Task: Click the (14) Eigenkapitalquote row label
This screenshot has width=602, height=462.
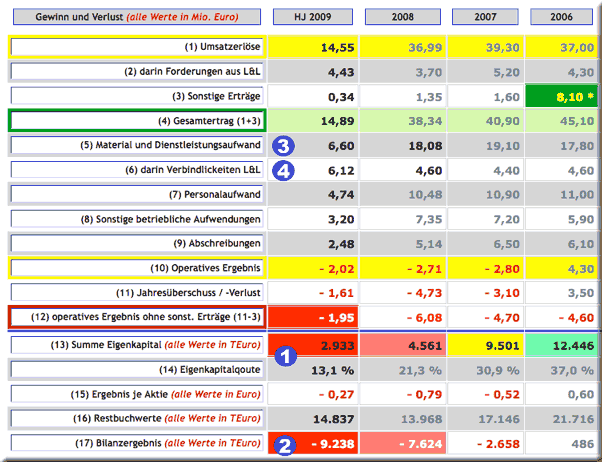Action: (x=135, y=369)
